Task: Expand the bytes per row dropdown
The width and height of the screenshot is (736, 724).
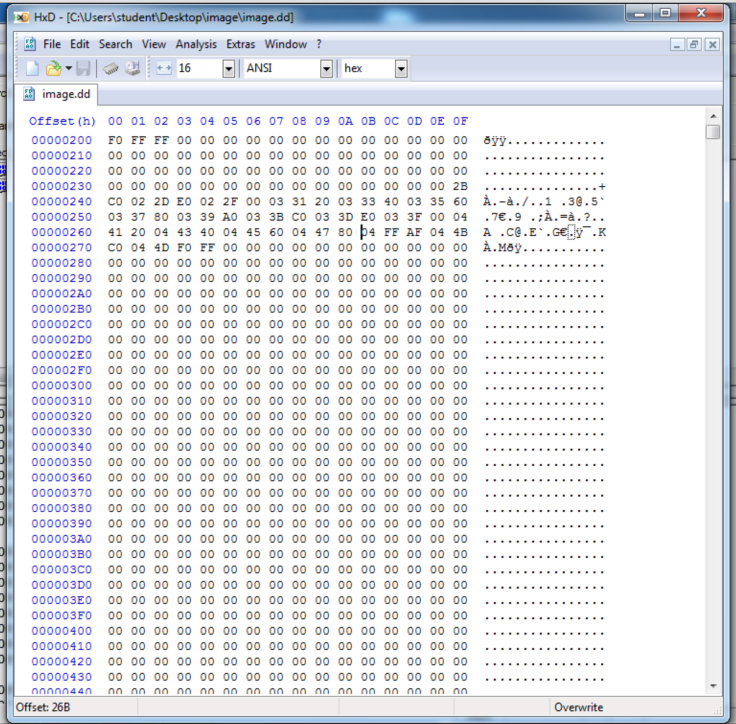Action: coord(228,68)
